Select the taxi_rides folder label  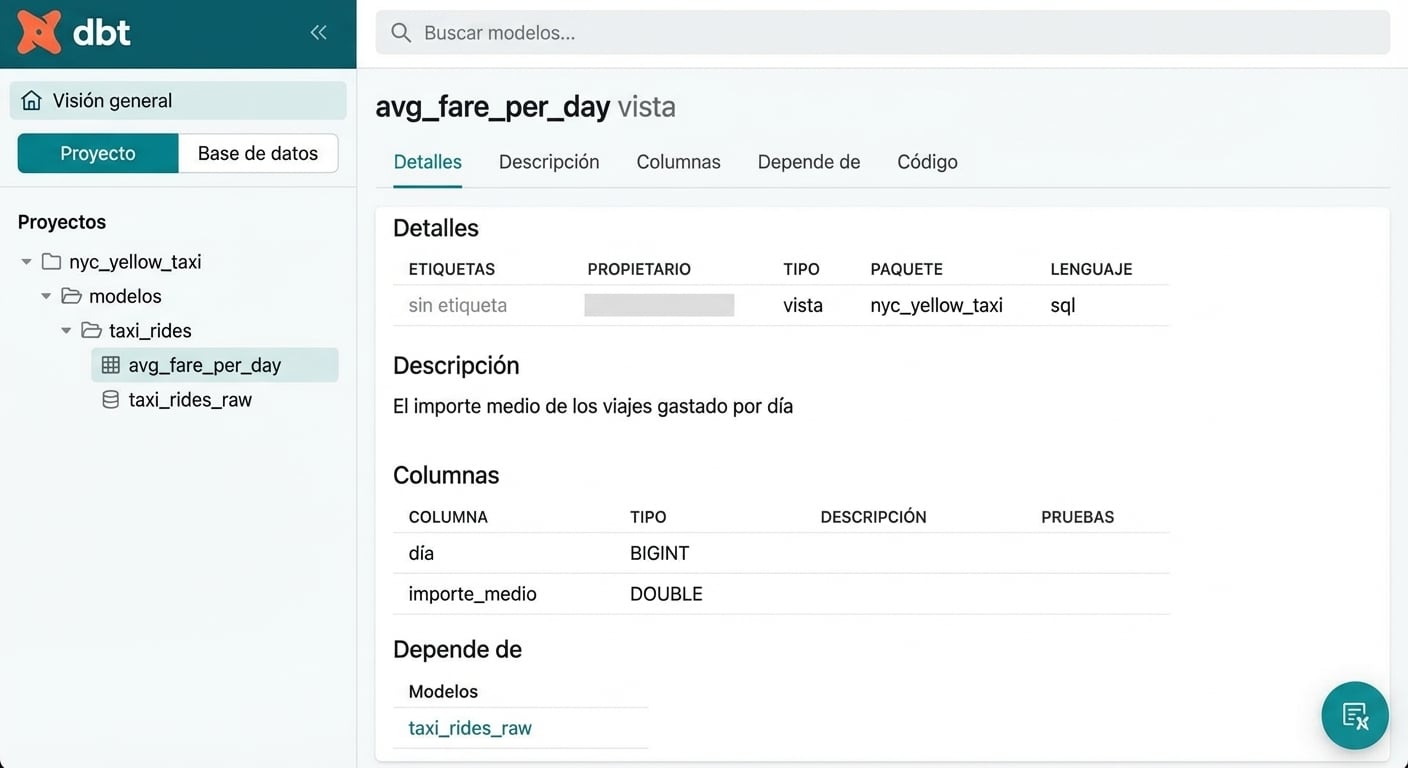(x=150, y=330)
